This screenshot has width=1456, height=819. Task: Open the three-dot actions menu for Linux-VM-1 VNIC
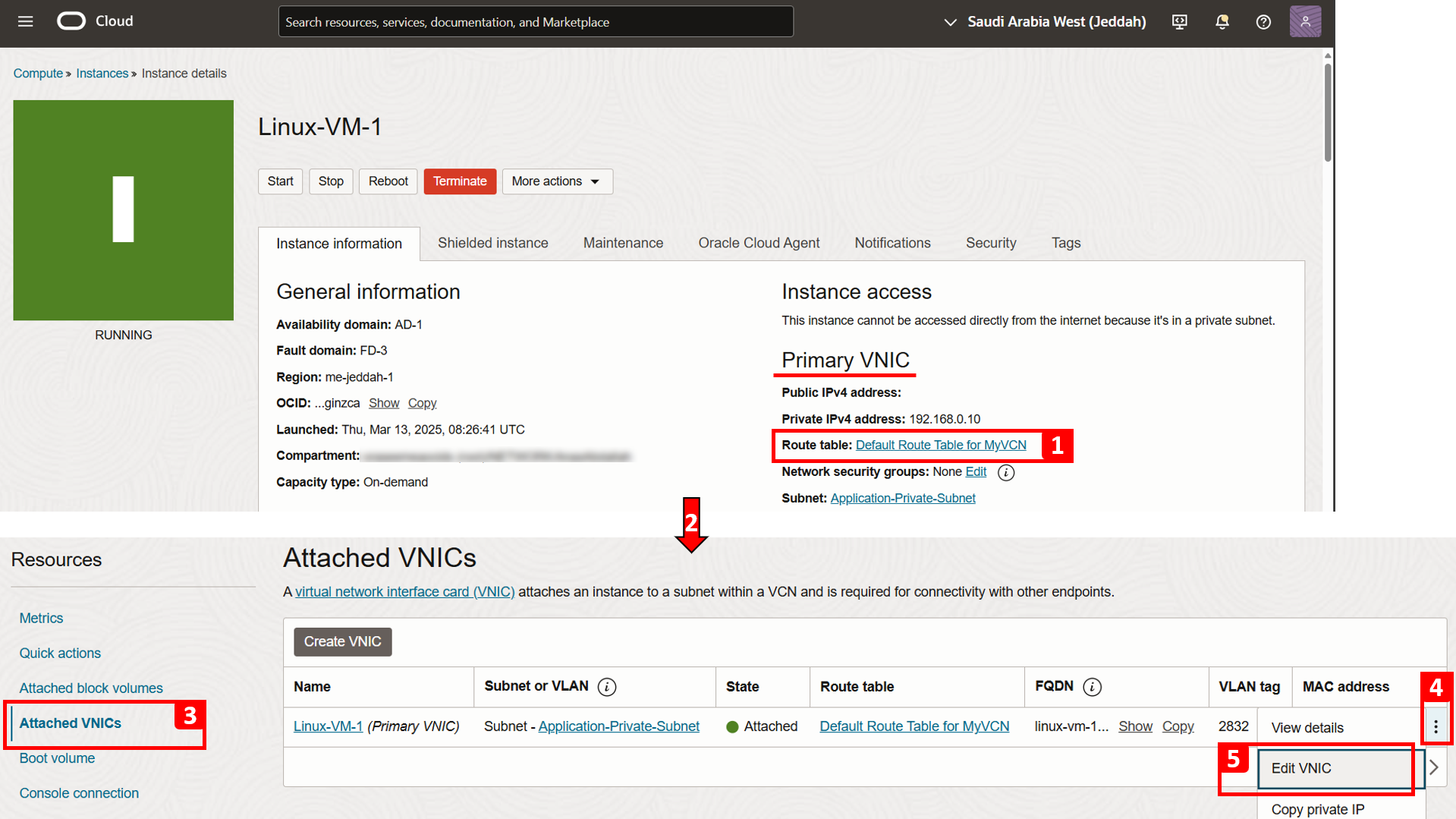[x=1436, y=727]
